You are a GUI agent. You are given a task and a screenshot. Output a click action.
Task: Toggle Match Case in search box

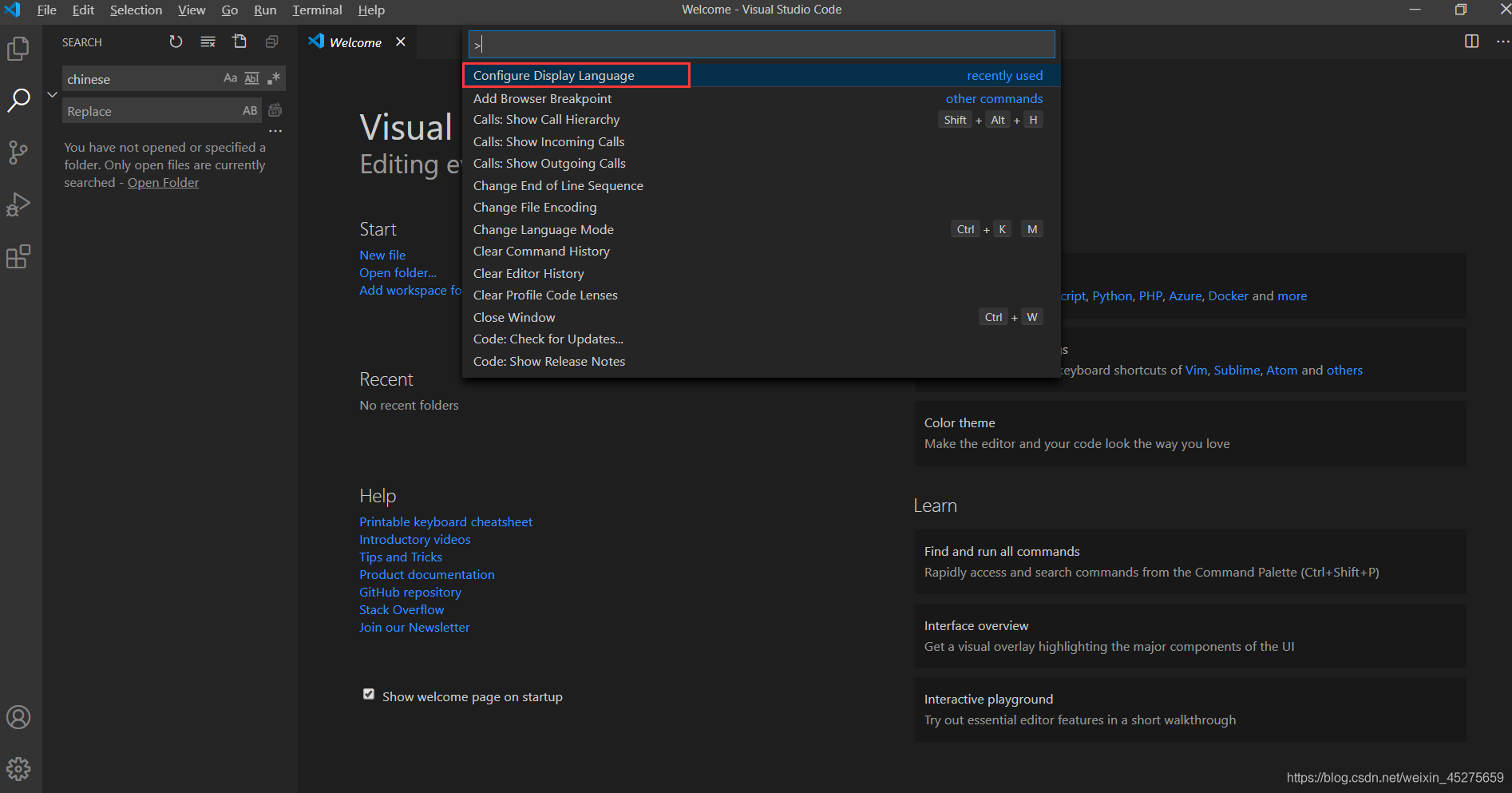(x=230, y=78)
